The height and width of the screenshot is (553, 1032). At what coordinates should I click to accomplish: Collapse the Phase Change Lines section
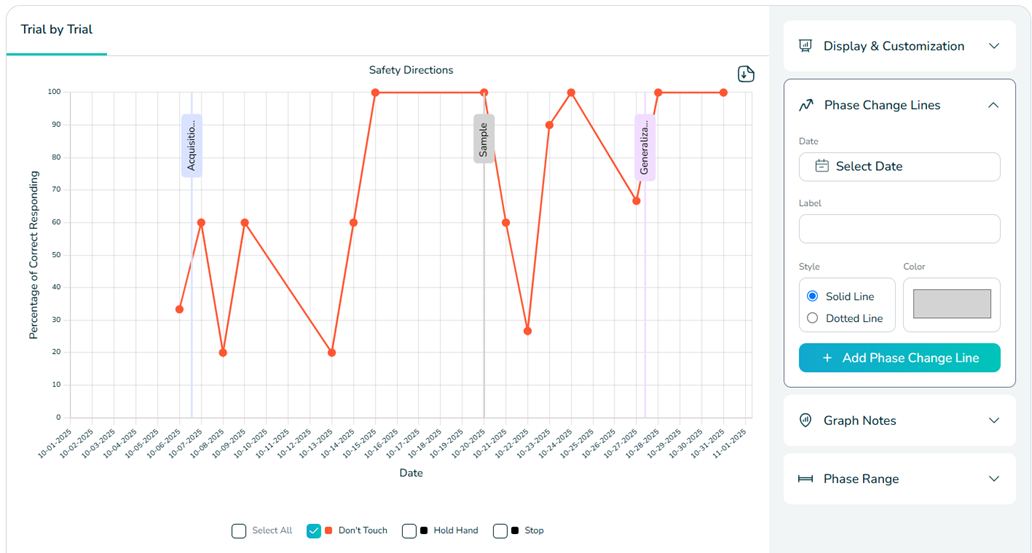[993, 105]
